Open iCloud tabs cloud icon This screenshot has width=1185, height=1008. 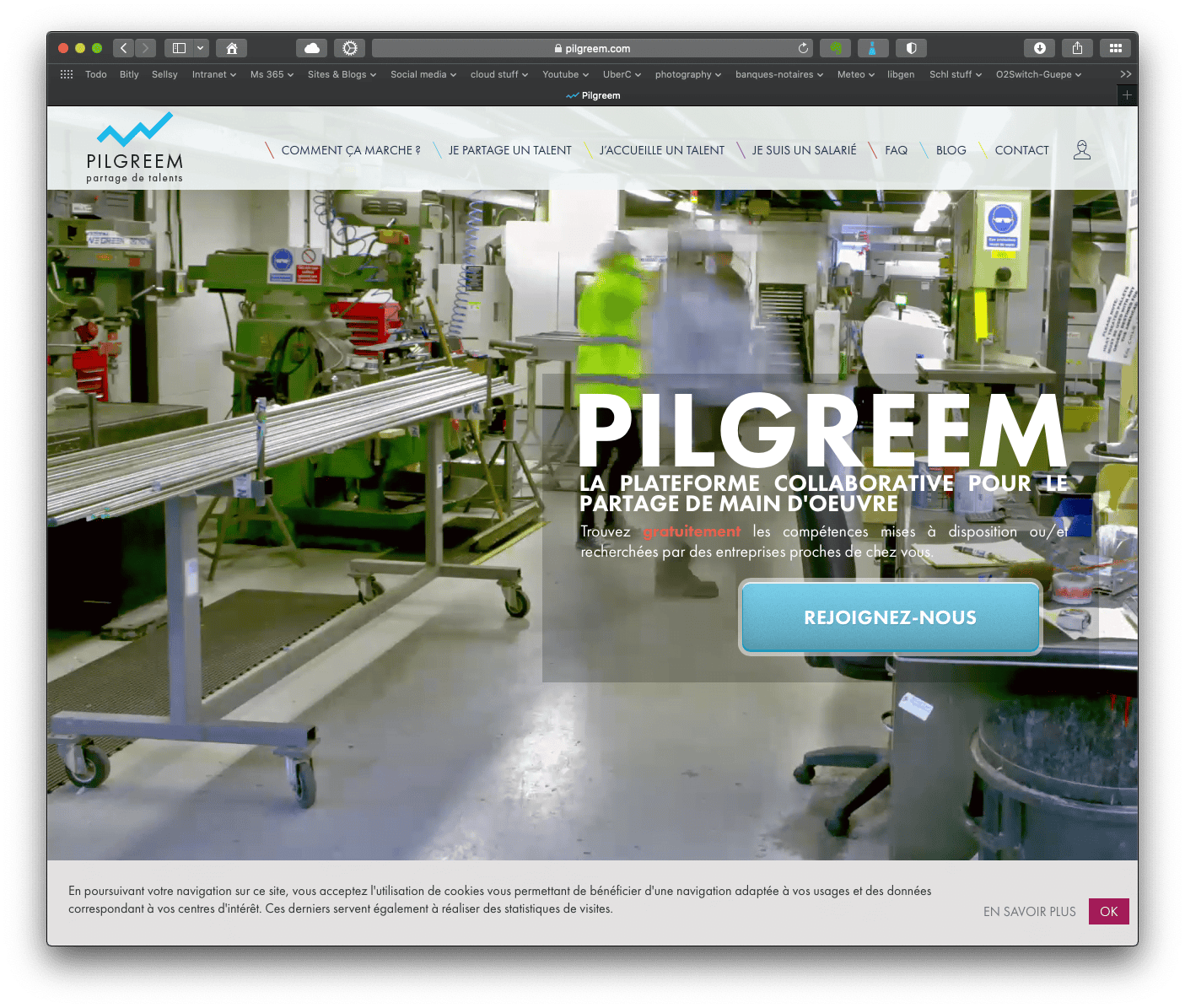tap(312, 48)
